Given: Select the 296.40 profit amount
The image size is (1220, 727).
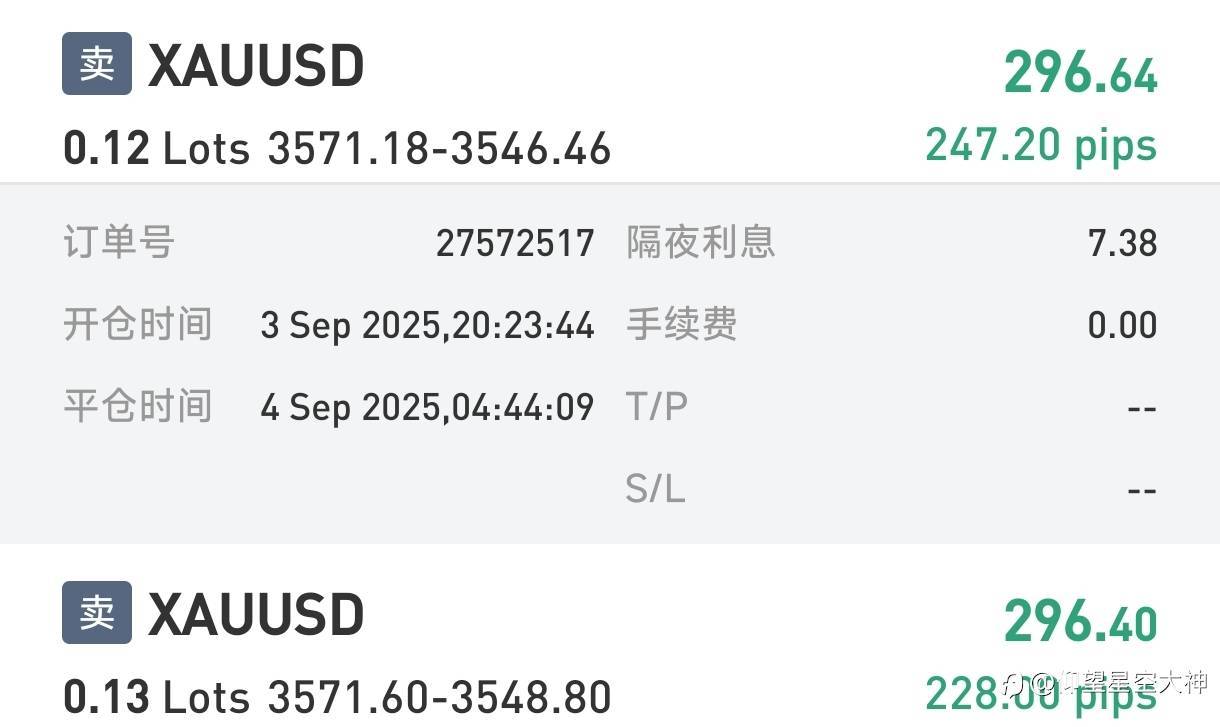Looking at the screenshot, I should [x=1080, y=622].
